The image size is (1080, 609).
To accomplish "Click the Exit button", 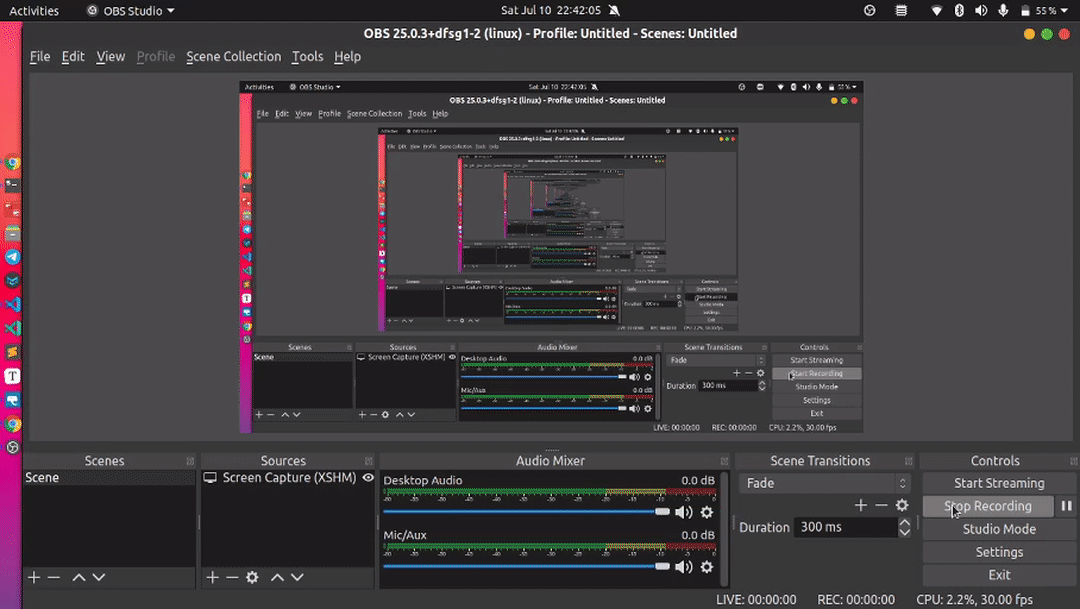I will tap(999, 575).
